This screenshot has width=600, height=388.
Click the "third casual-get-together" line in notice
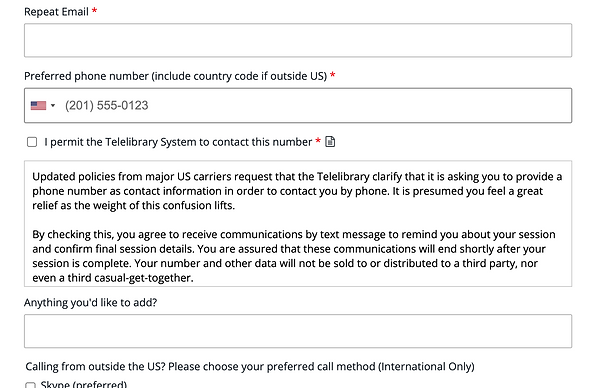pyautogui.click(x=113, y=278)
